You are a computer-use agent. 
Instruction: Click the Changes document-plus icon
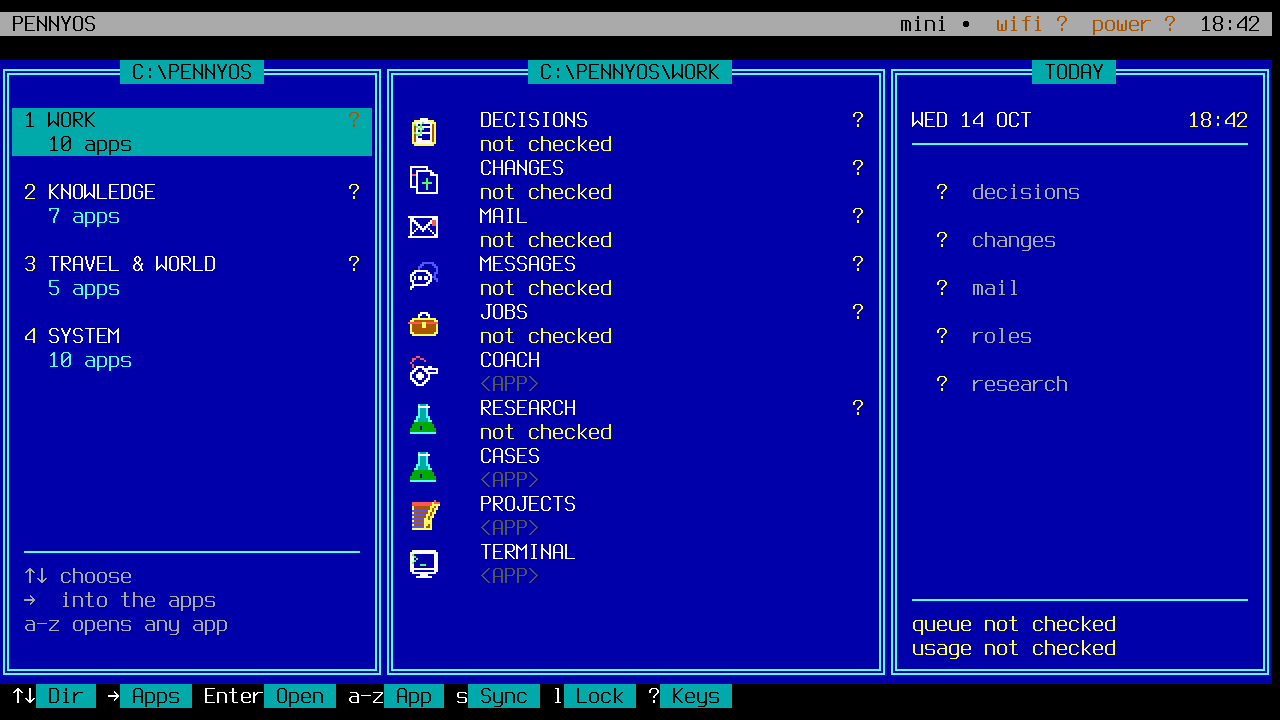pyautogui.click(x=424, y=180)
